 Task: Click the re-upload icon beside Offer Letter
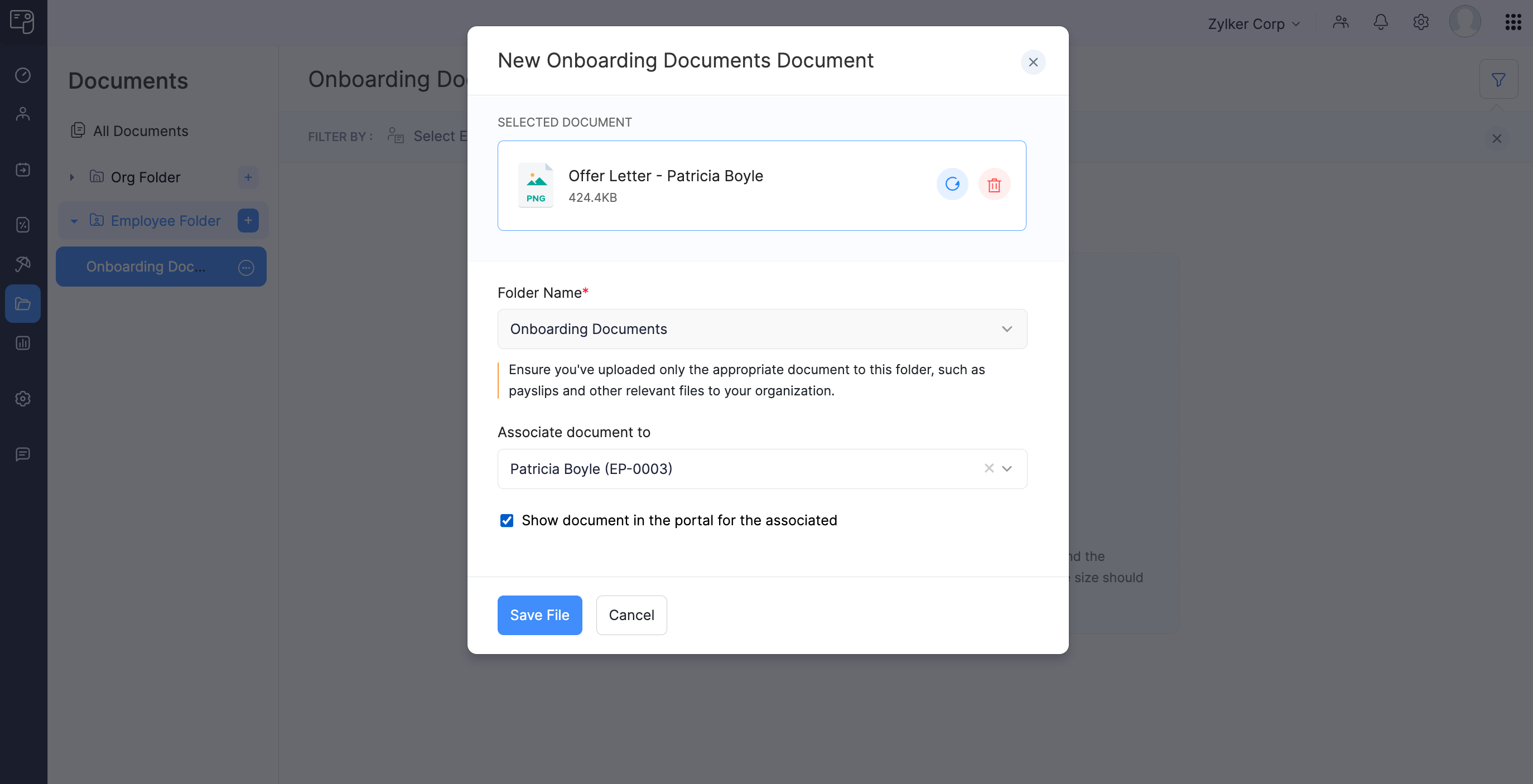coord(952,185)
